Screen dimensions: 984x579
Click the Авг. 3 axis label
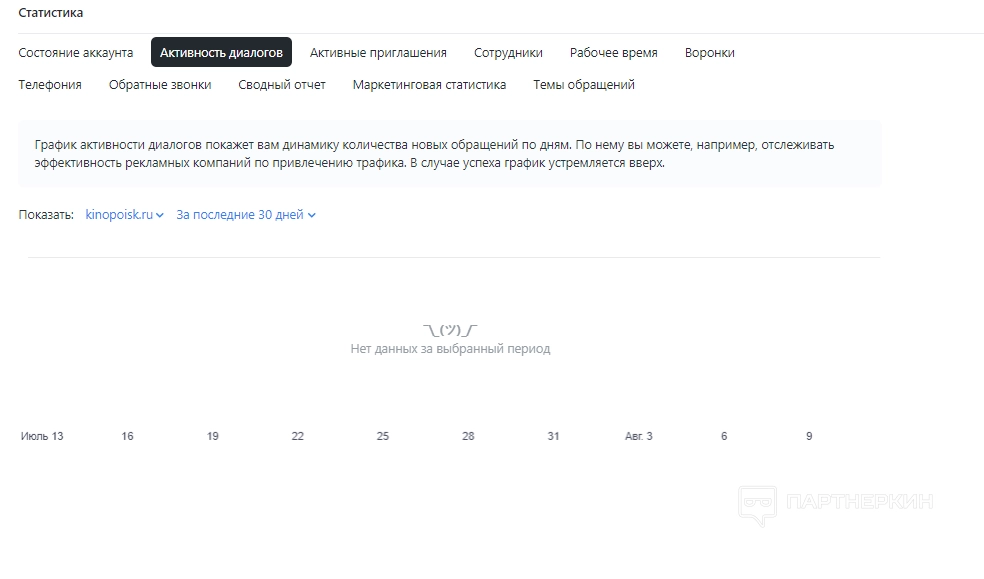[x=639, y=436]
